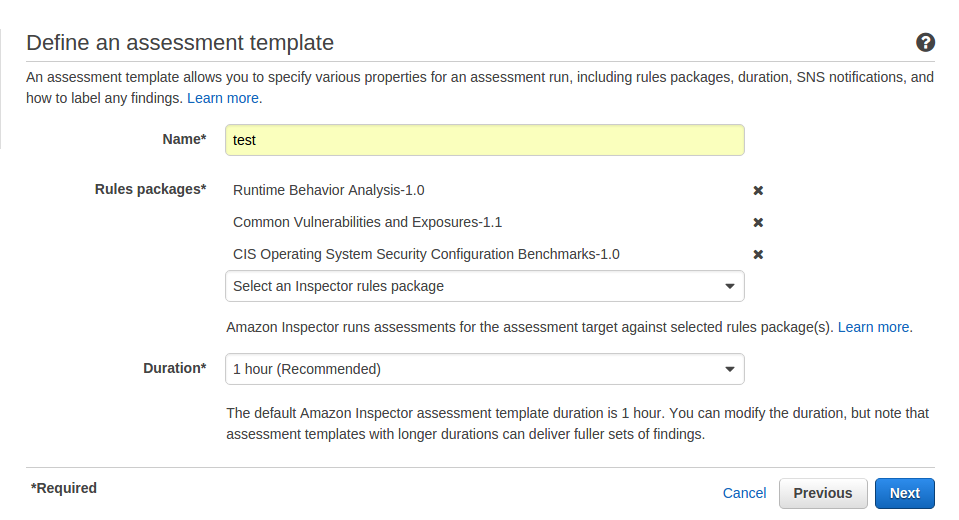Open Learn more link about rules packages
This screenshot has height=520, width=959.
(x=873, y=327)
